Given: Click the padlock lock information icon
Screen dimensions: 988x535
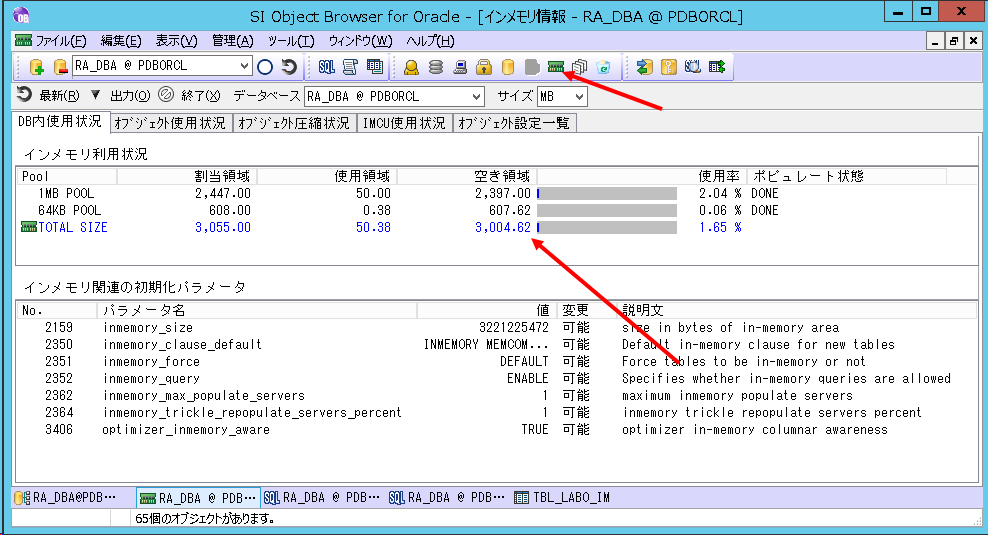Looking at the screenshot, I should click(484, 67).
